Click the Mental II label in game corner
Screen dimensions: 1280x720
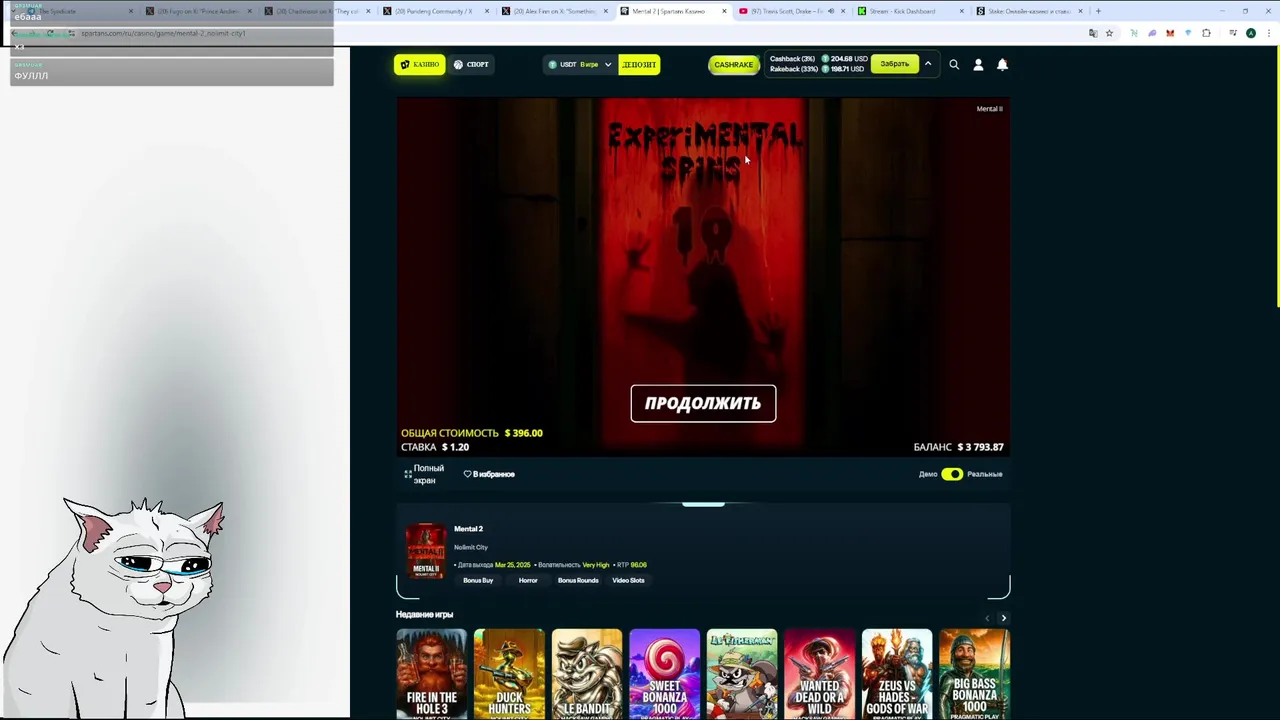coord(989,108)
